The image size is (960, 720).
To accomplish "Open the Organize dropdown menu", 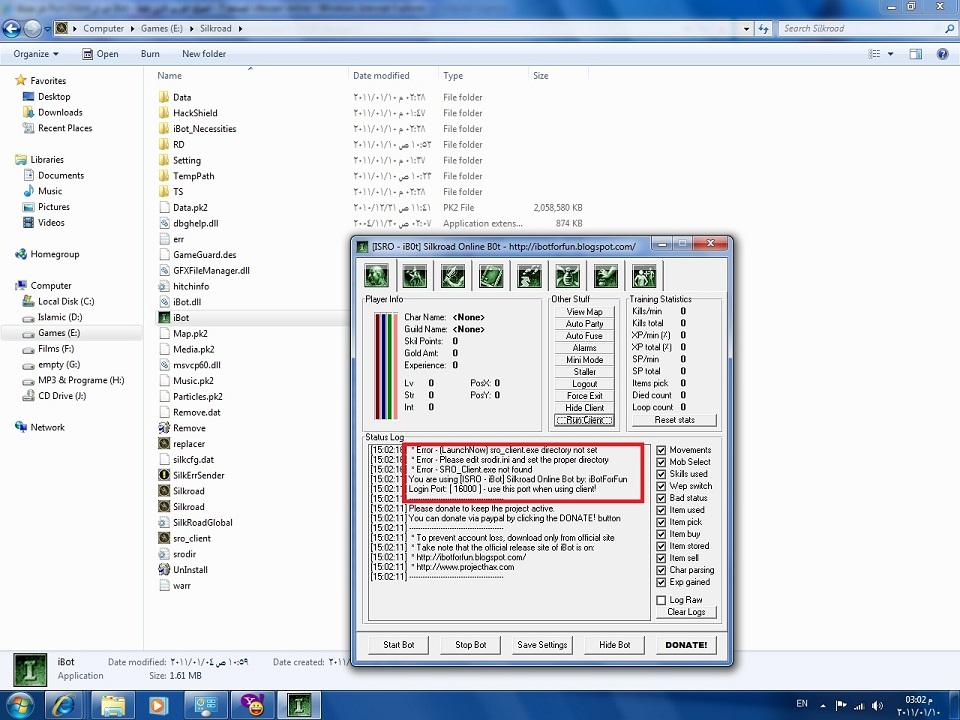I will click(x=36, y=54).
